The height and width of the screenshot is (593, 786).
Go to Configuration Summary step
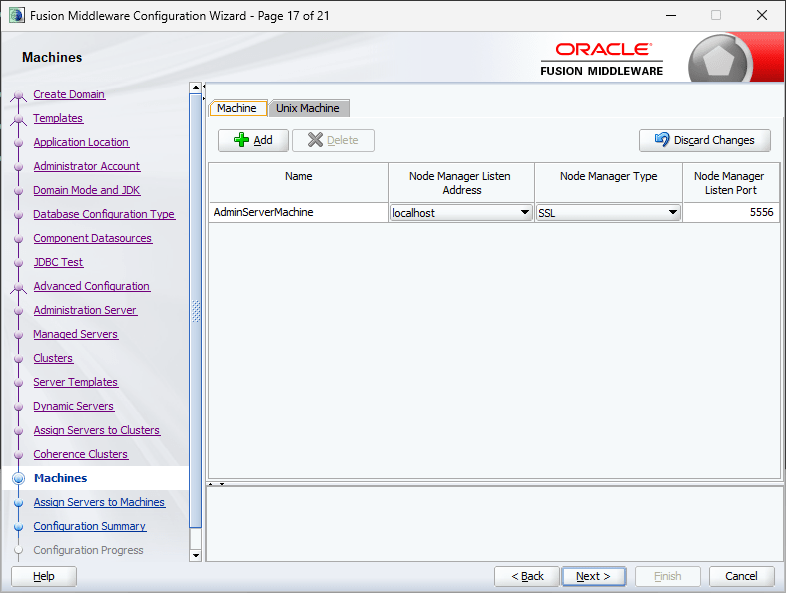click(x=90, y=526)
